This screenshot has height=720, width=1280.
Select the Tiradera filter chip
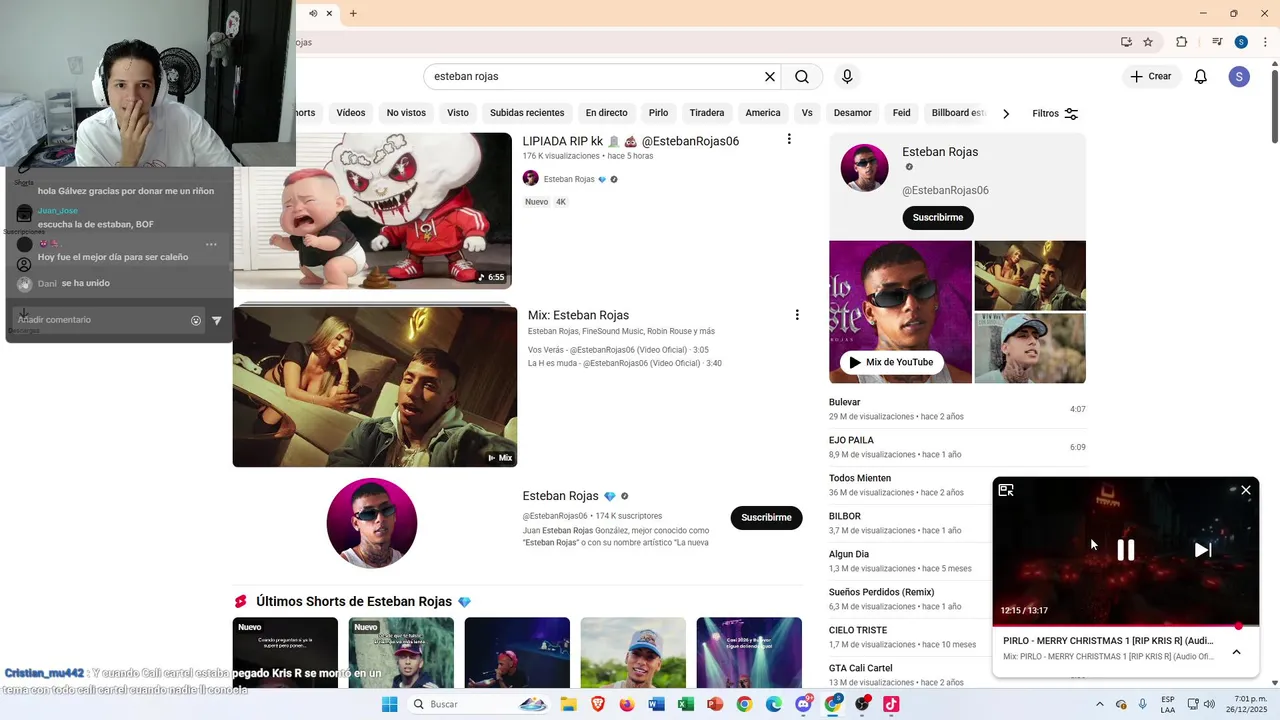coord(707,113)
